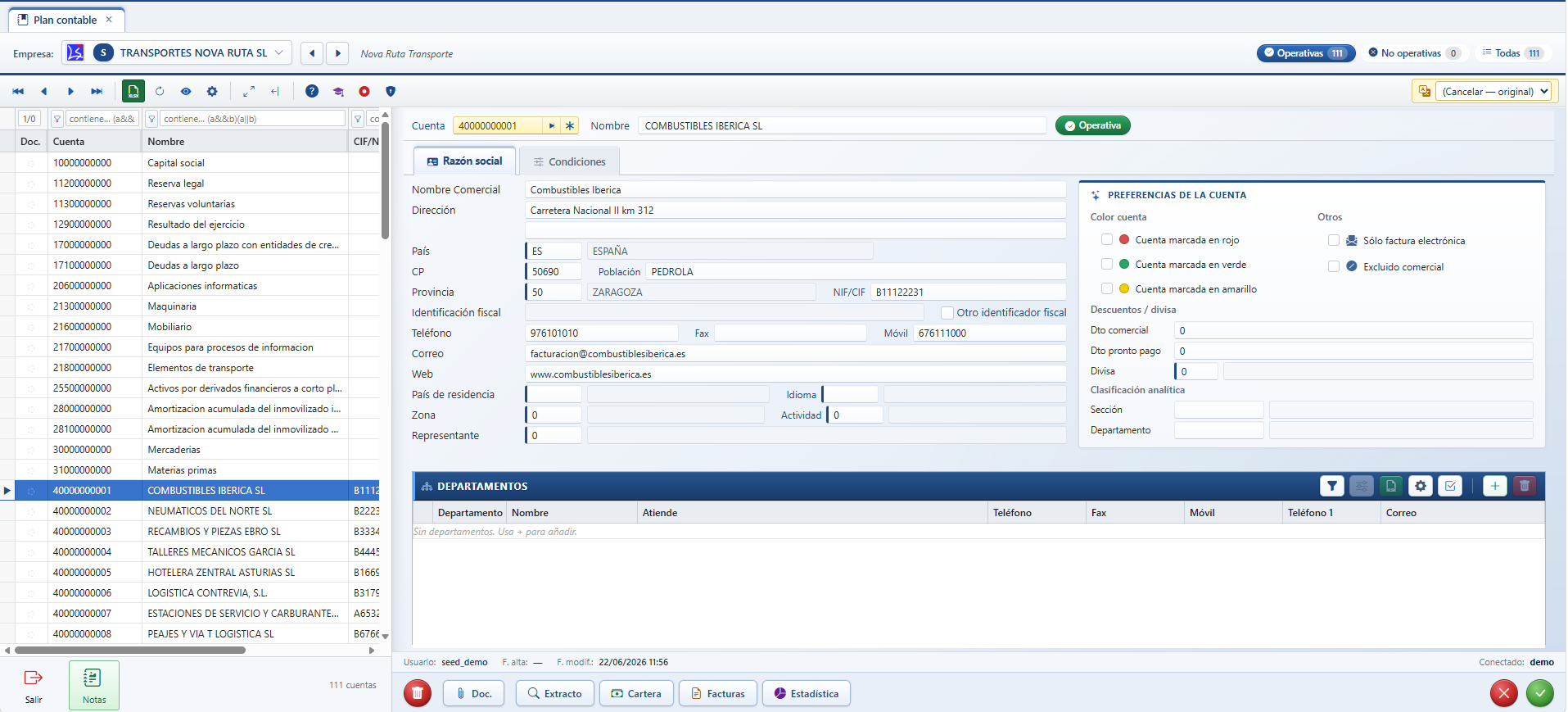The height and width of the screenshot is (712, 1568).
Task: Click the blue shield icon in toolbar
Action: 391,92
